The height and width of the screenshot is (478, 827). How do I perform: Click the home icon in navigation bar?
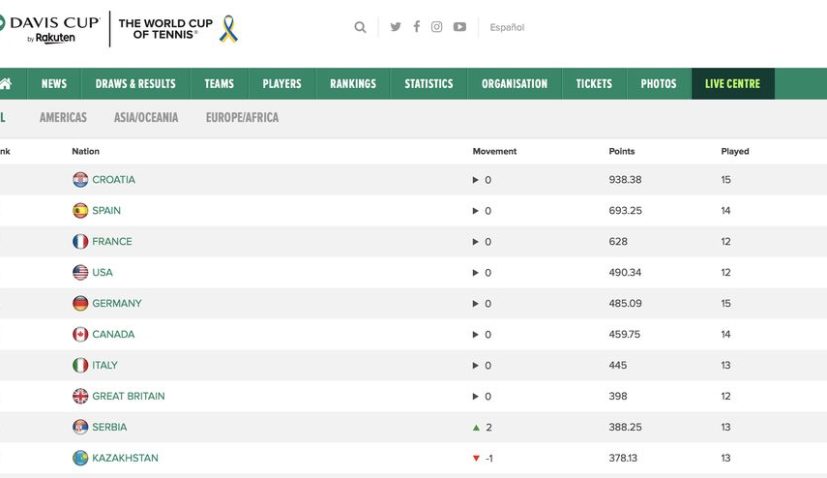point(6,84)
